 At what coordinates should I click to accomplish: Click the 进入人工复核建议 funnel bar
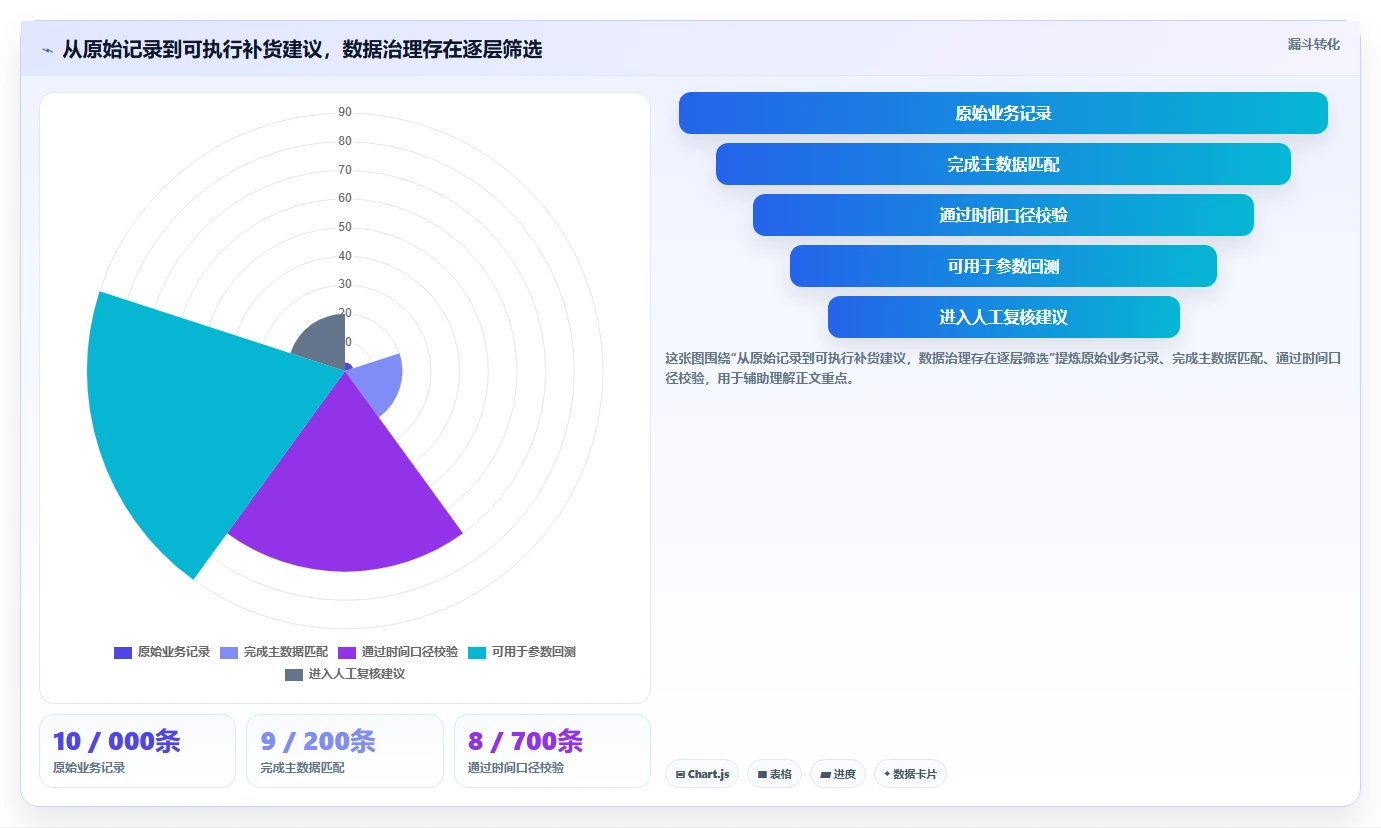click(1003, 317)
